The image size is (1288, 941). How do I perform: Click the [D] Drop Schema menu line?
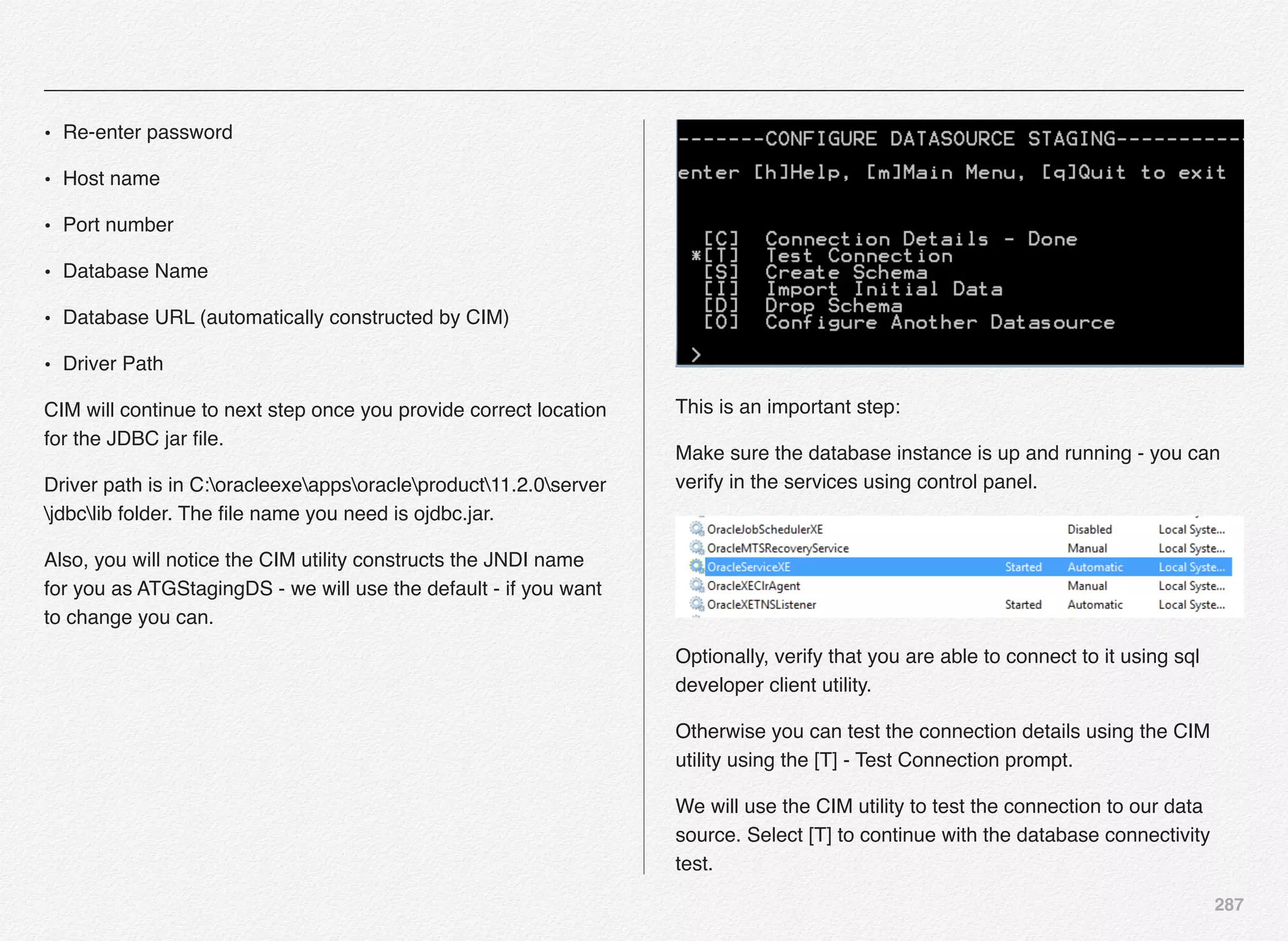[x=802, y=306]
